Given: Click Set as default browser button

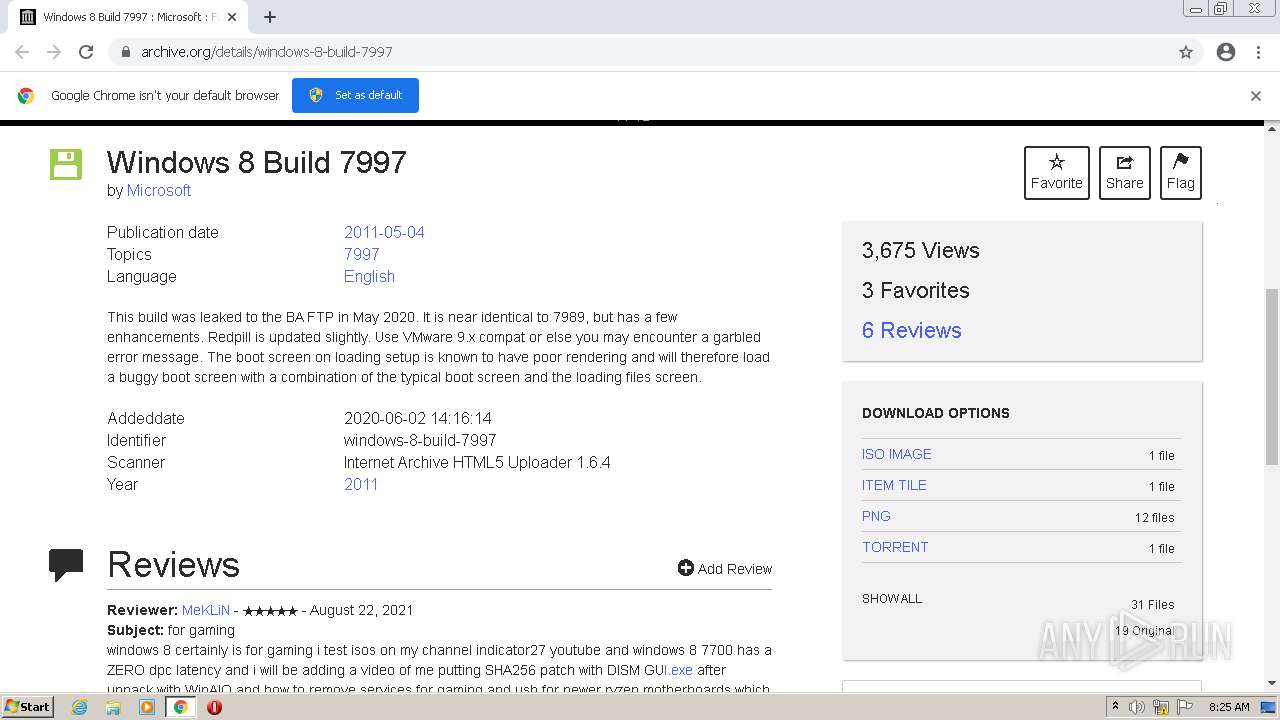Looking at the screenshot, I should (x=355, y=95).
